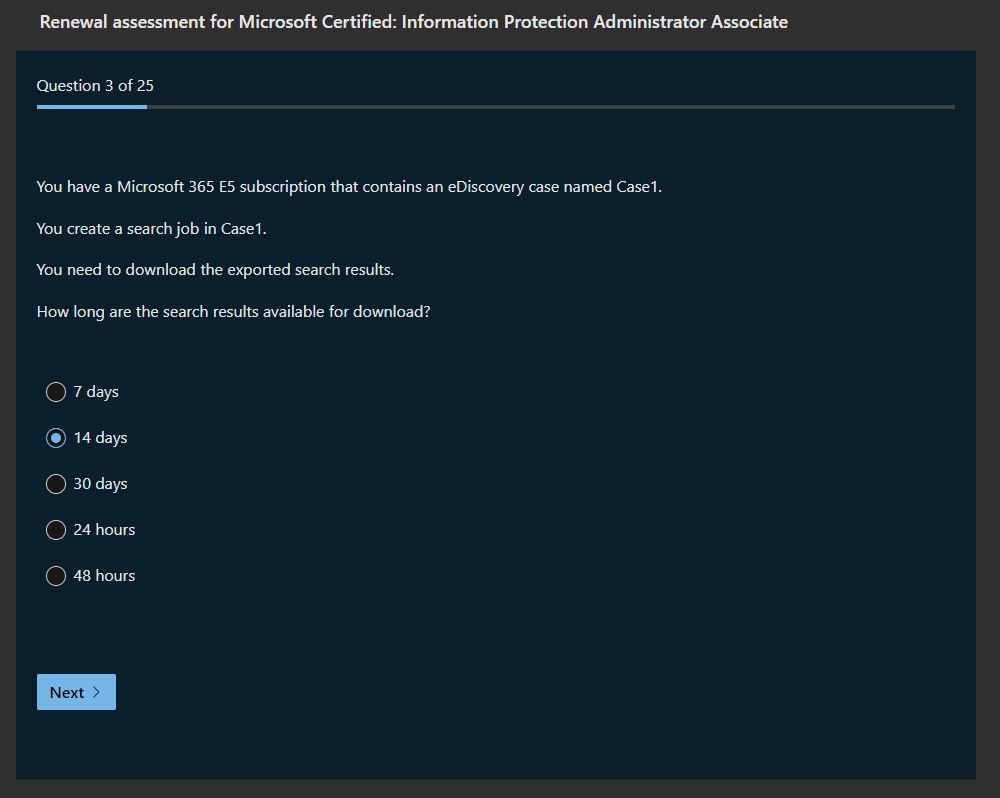
Task: Click the '48 hours' answer label text
Action: 104,576
